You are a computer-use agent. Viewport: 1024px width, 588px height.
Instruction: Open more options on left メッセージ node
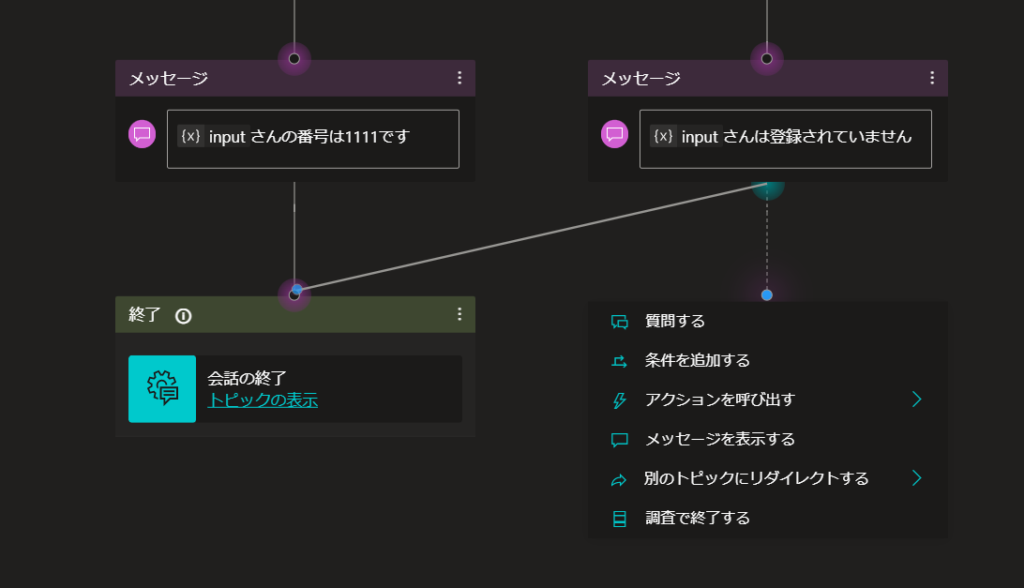click(460, 78)
